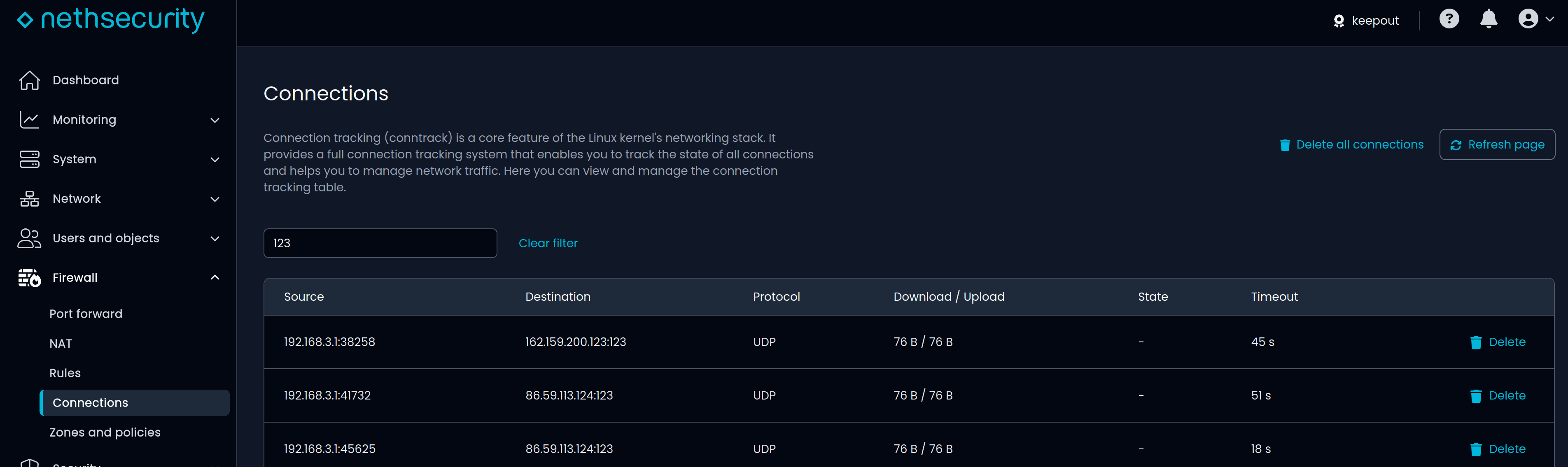This screenshot has width=1568, height=467.
Task: Open the help question mark icon
Action: pos(1449,19)
